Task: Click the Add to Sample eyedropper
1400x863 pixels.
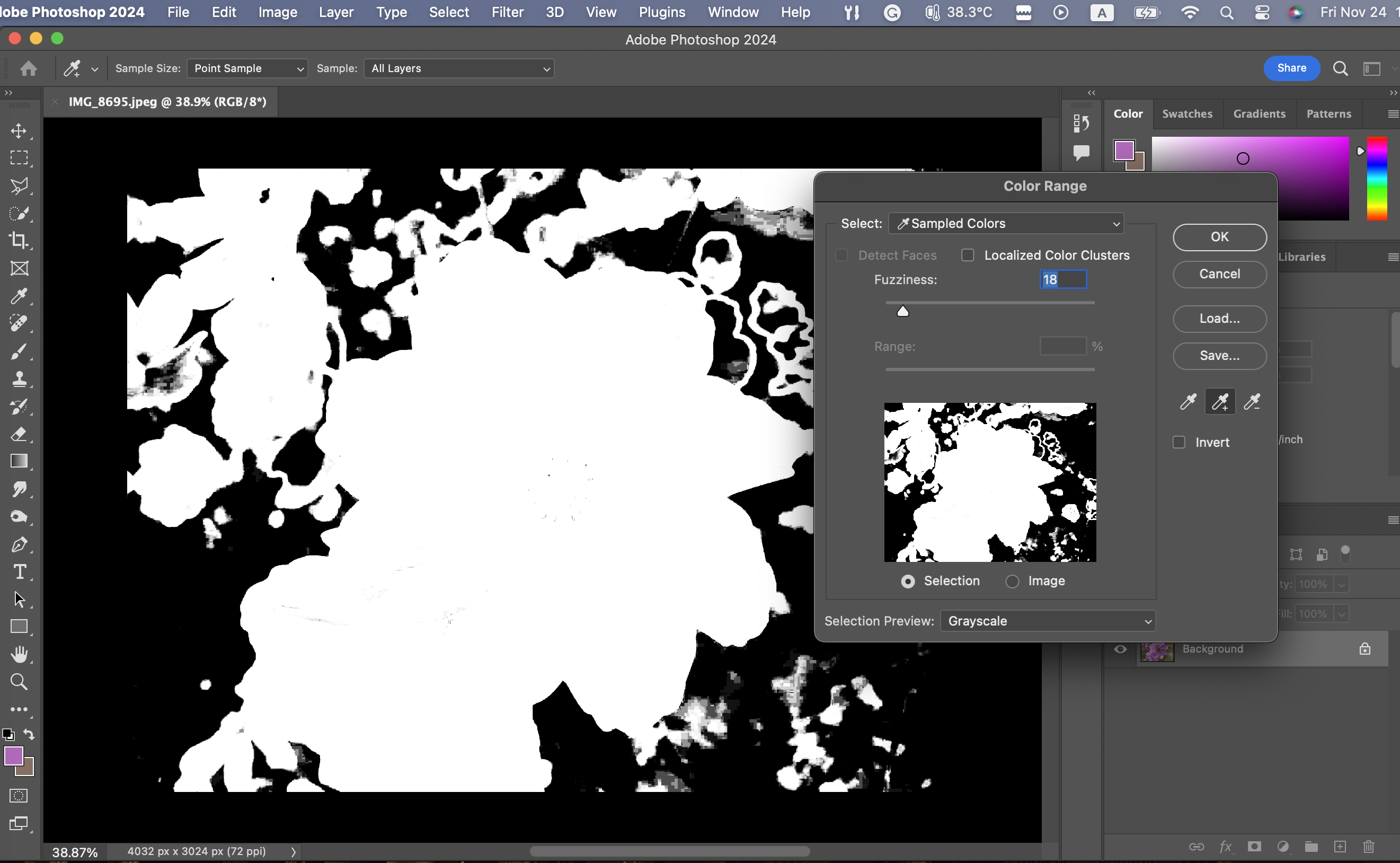Action: coord(1220,402)
